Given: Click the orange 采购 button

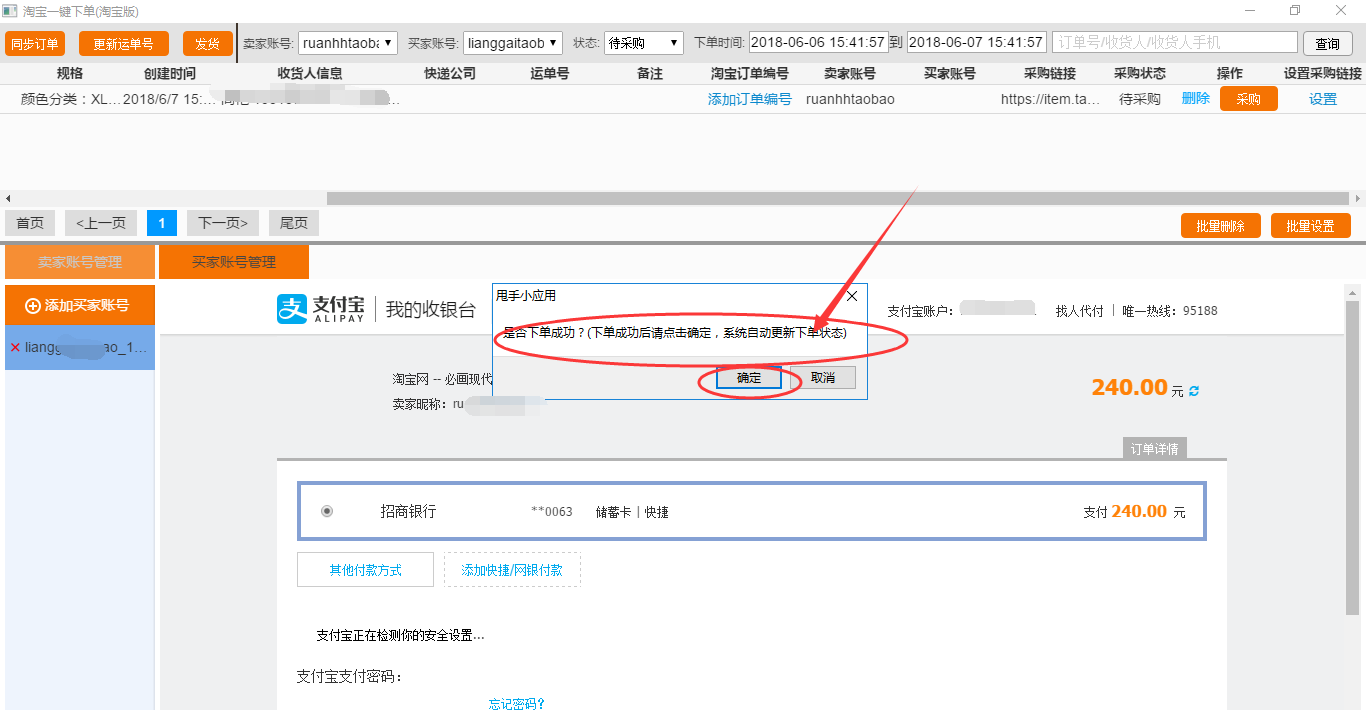Looking at the screenshot, I should [x=1249, y=99].
